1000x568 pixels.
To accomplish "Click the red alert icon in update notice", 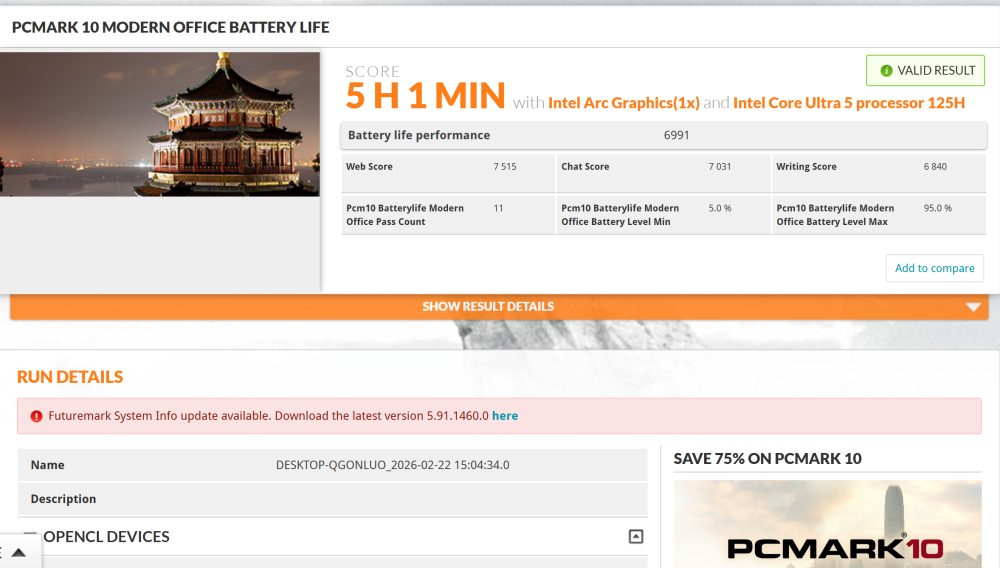I will pos(36,416).
